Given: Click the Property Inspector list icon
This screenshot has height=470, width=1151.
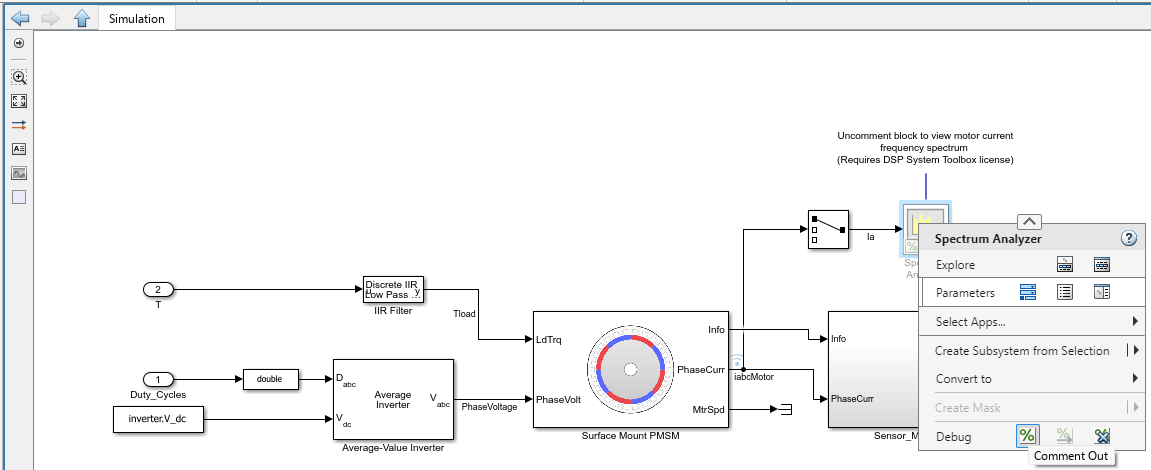Looking at the screenshot, I should point(1065,293).
